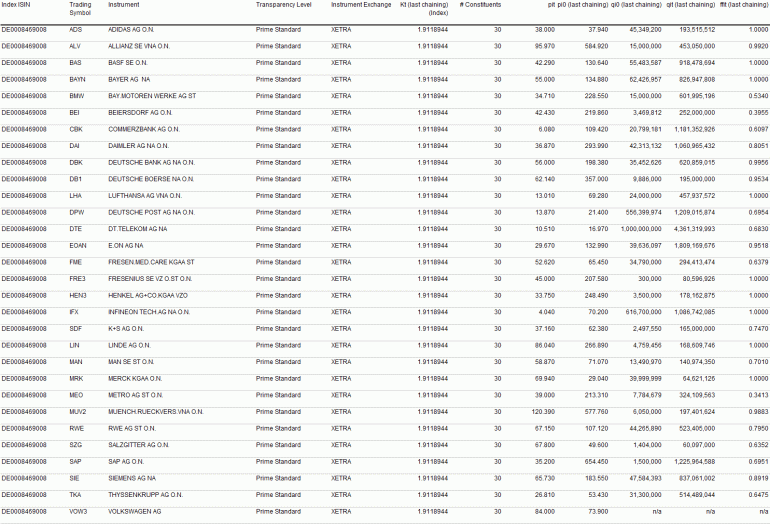Click K+S AG O.N. instrument
Image resolution: width=770 pixels, height=524 pixels.
coord(126,329)
